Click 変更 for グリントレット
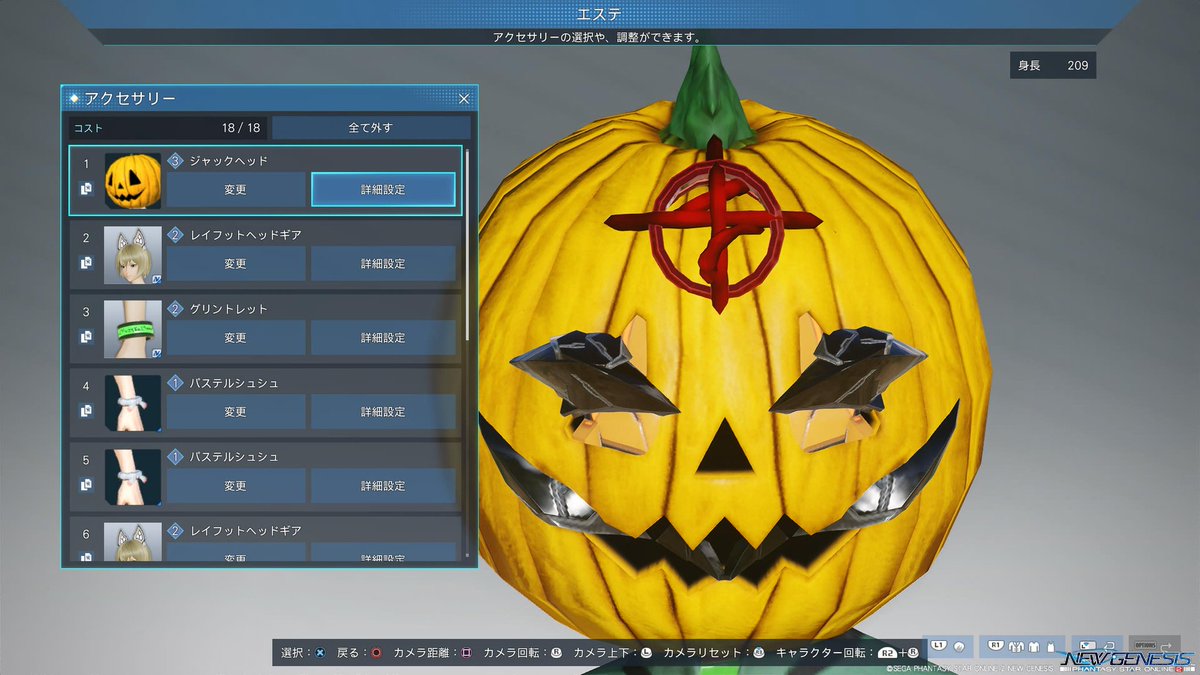The height and width of the screenshot is (675, 1200). tap(235, 338)
